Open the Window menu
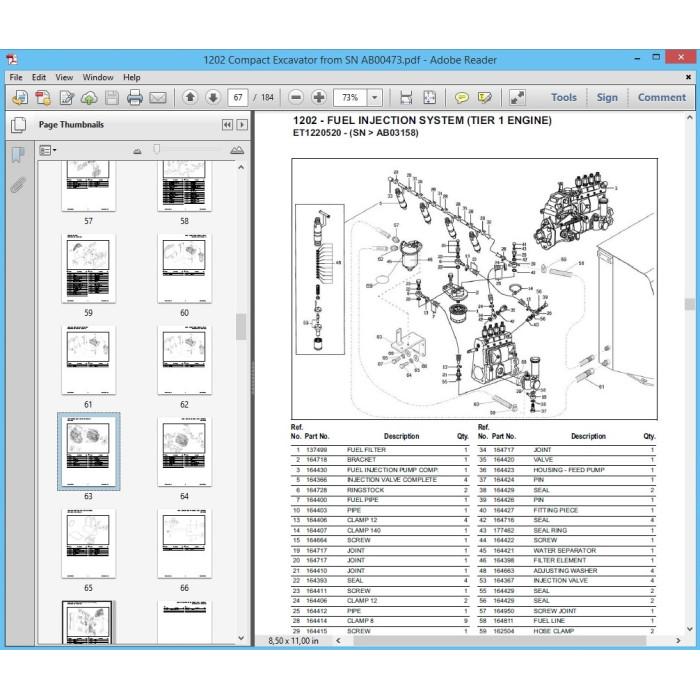The height and width of the screenshot is (700, 700). (x=98, y=77)
